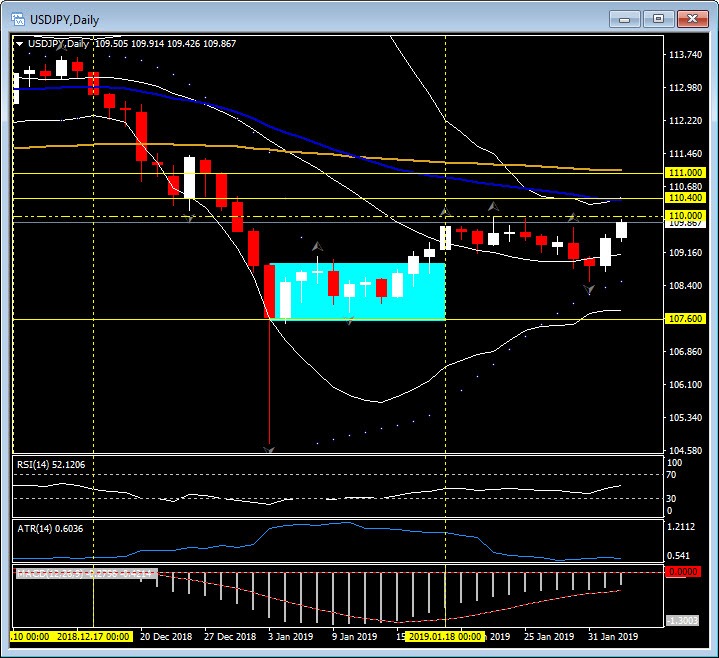This screenshot has width=719, height=658.
Task: Collapse the USDJPY,Daily header triangle
Action: point(20,44)
